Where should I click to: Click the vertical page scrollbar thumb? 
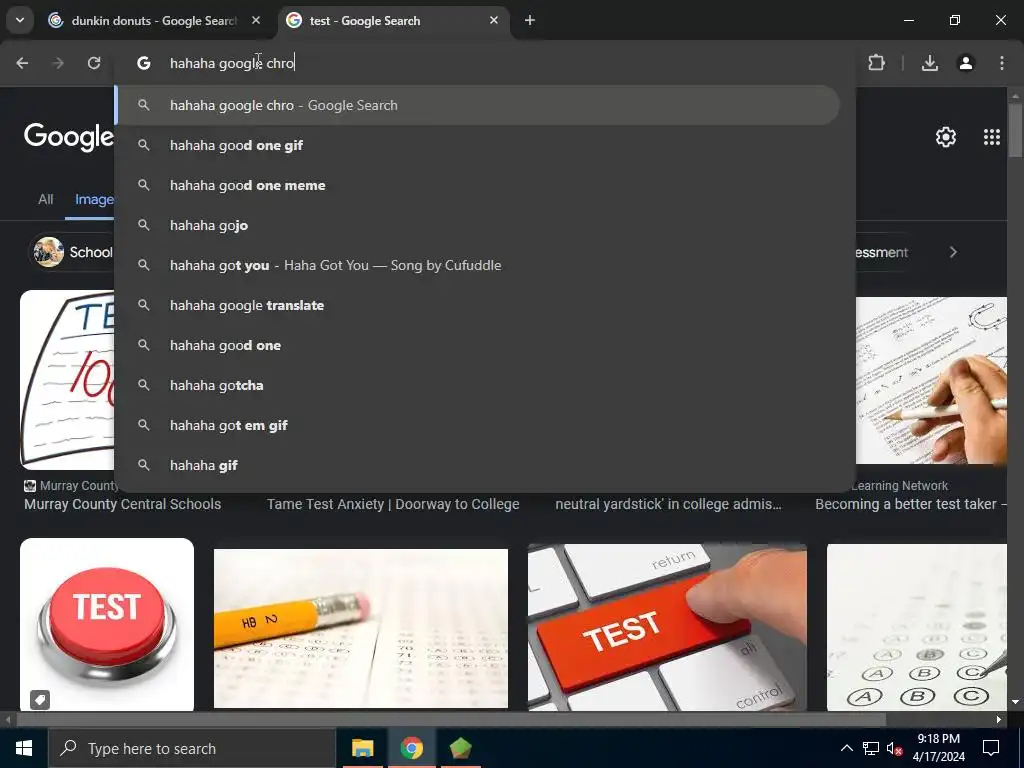click(1016, 131)
